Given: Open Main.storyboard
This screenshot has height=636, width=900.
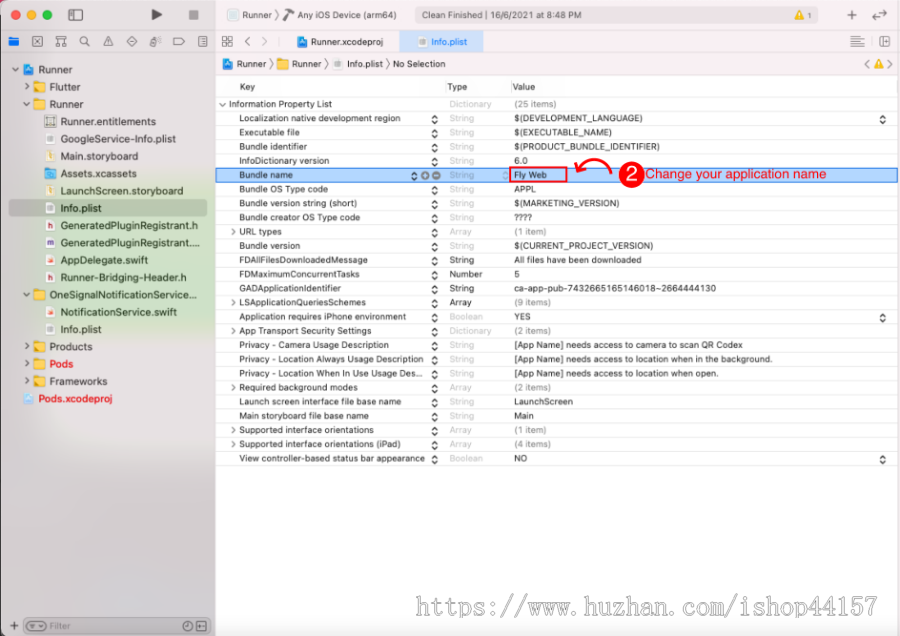Looking at the screenshot, I should coord(99,156).
